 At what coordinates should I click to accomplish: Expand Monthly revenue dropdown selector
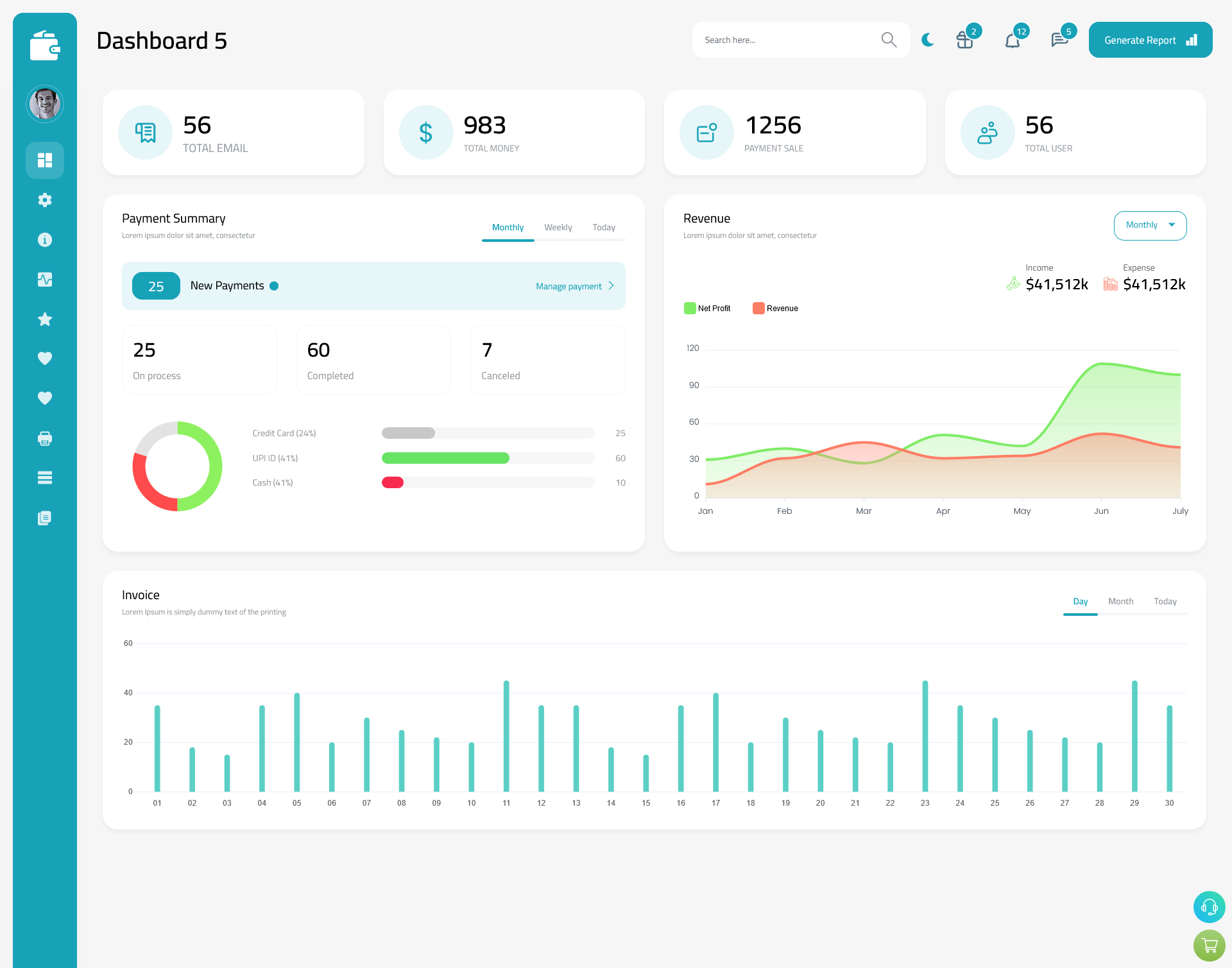pyautogui.click(x=1149, y=225)
